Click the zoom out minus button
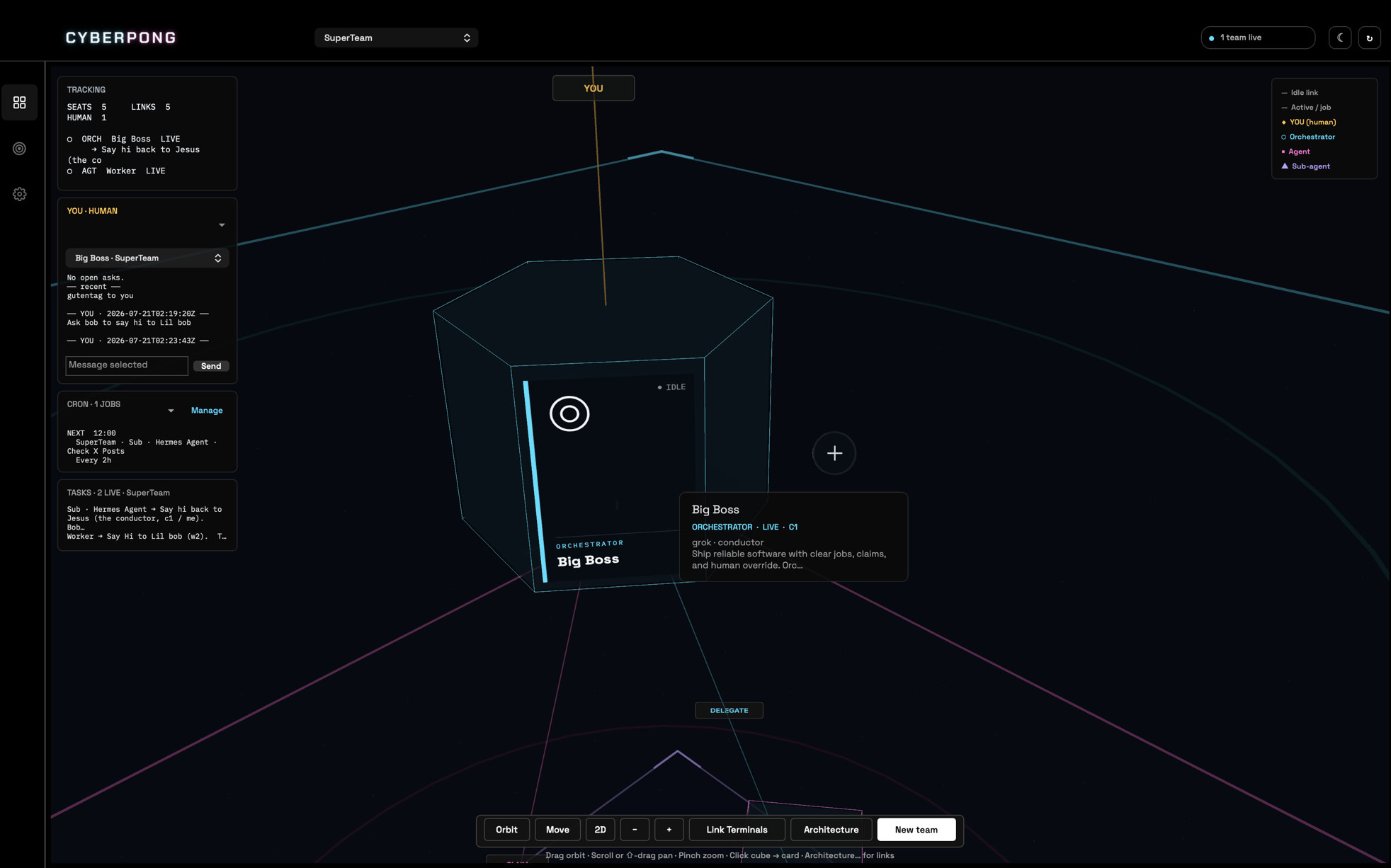The height and width of the screenshot is (868, 1391). [x=635, y=830]
